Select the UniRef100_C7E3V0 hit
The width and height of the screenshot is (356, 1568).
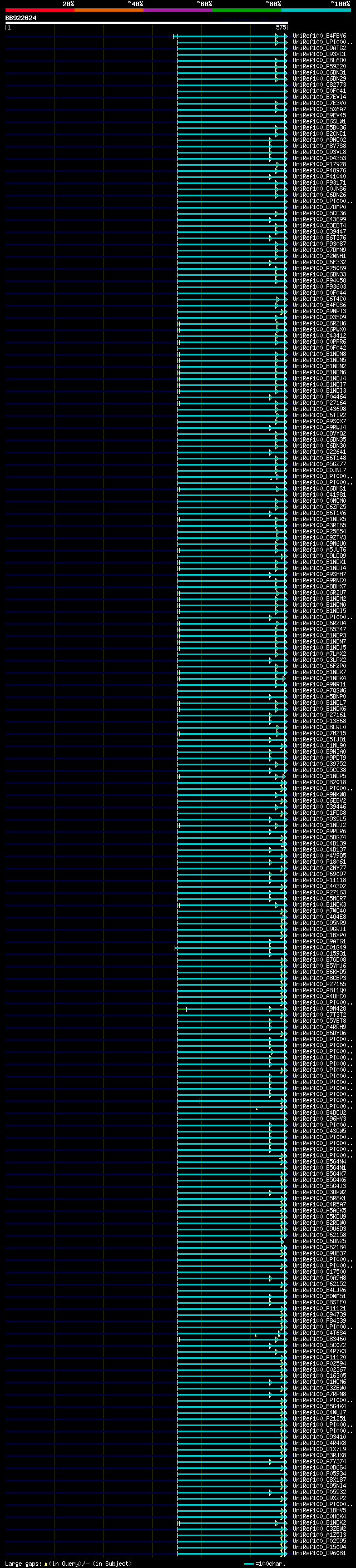tap(319, 103)
